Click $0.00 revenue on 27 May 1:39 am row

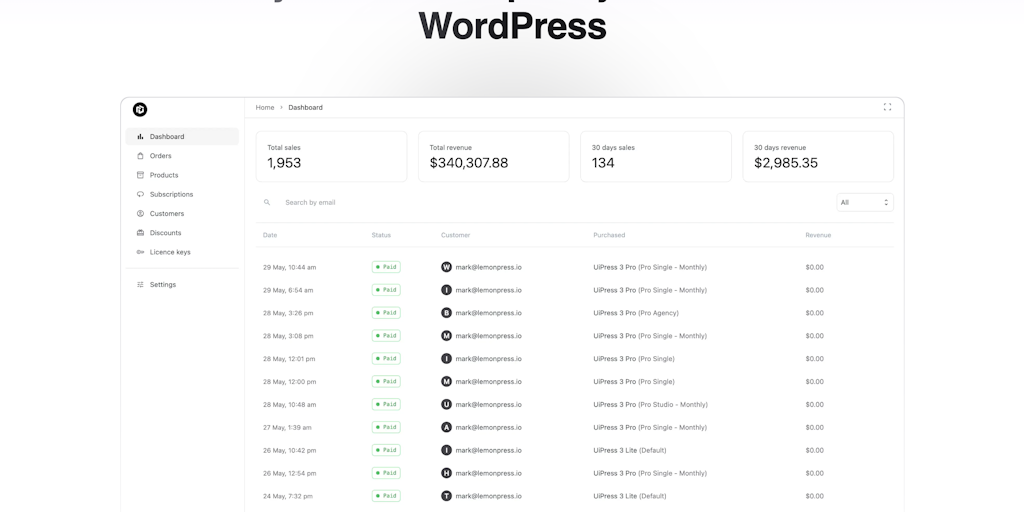pyautogui.click(x=814, y=427)
